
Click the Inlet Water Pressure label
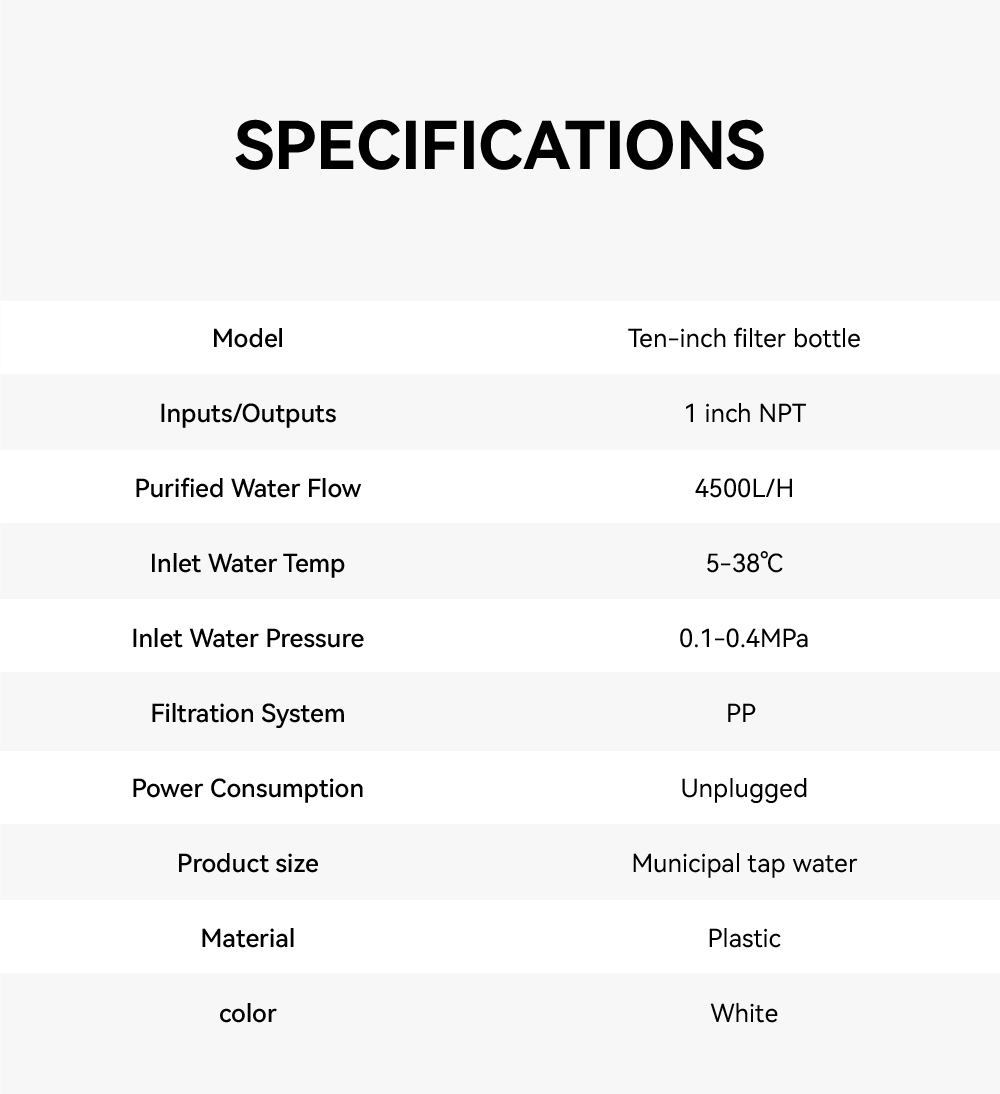[248, 639]
